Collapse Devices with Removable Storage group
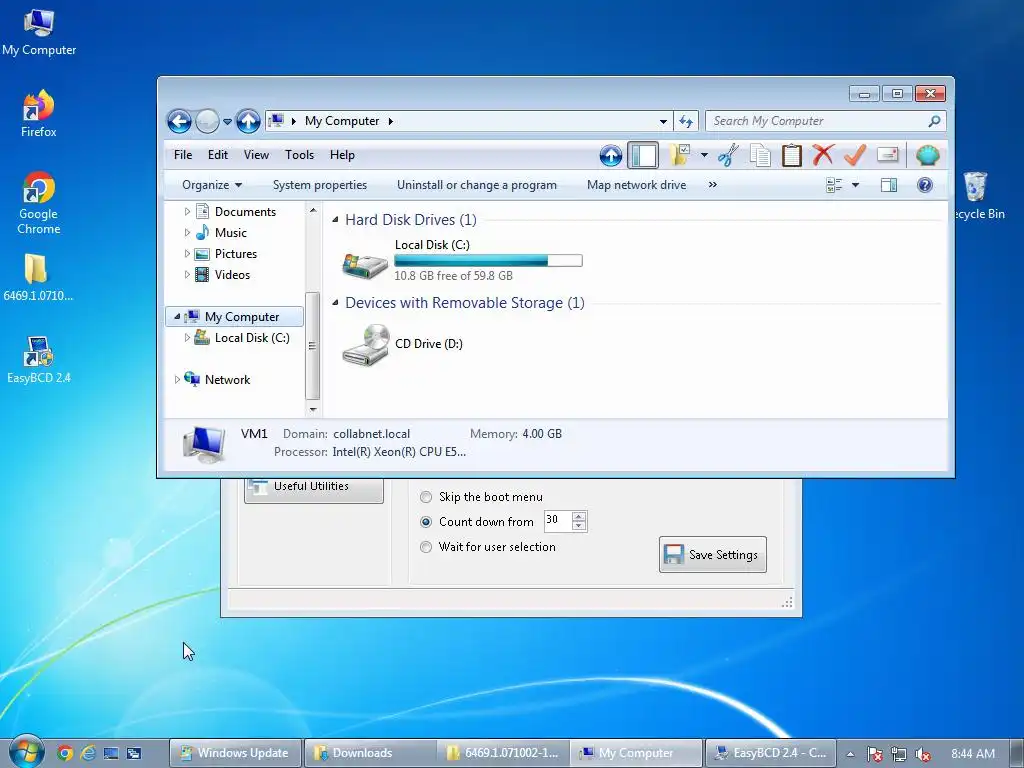 (x=335, y=302)
